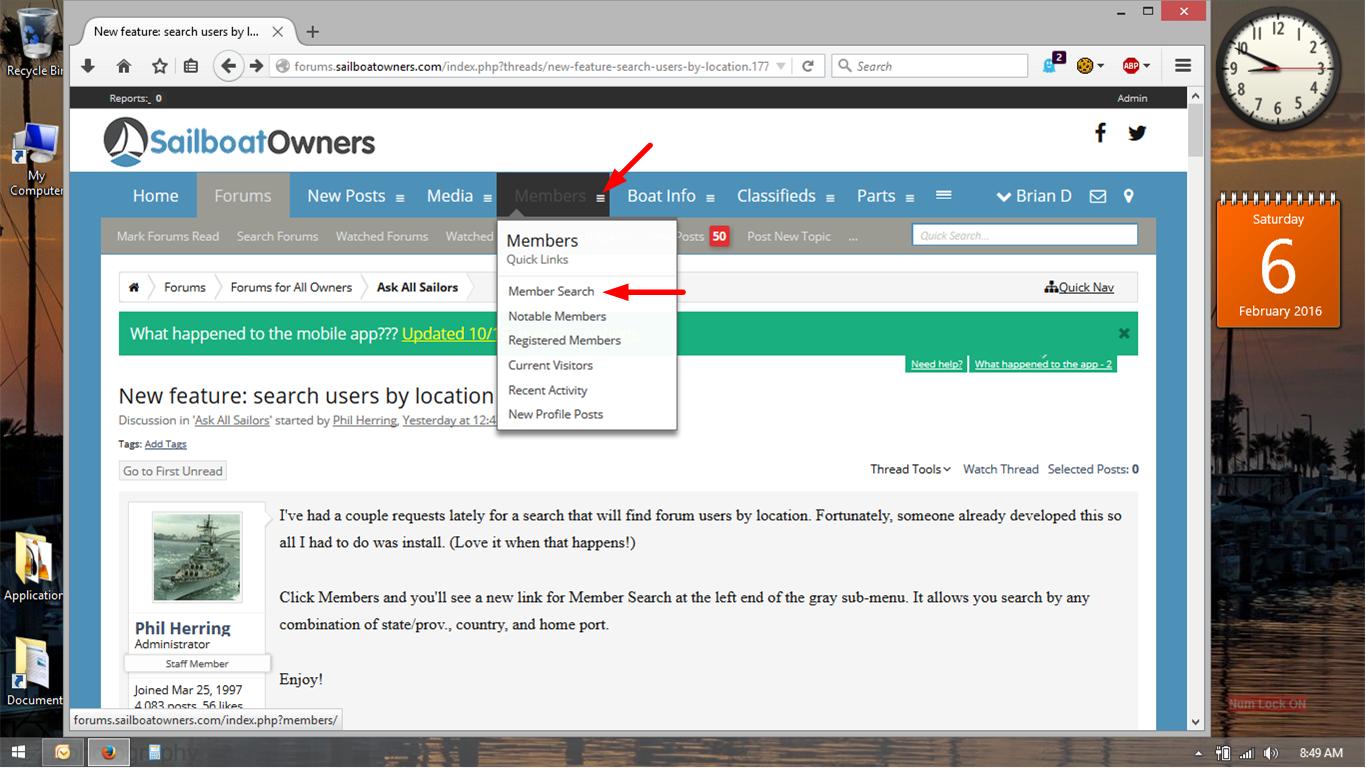Image resolution: width=1366 pixels, height=768 pixels.
Task: Click the Facebook icon in header
Action: tap(1100, 133)
